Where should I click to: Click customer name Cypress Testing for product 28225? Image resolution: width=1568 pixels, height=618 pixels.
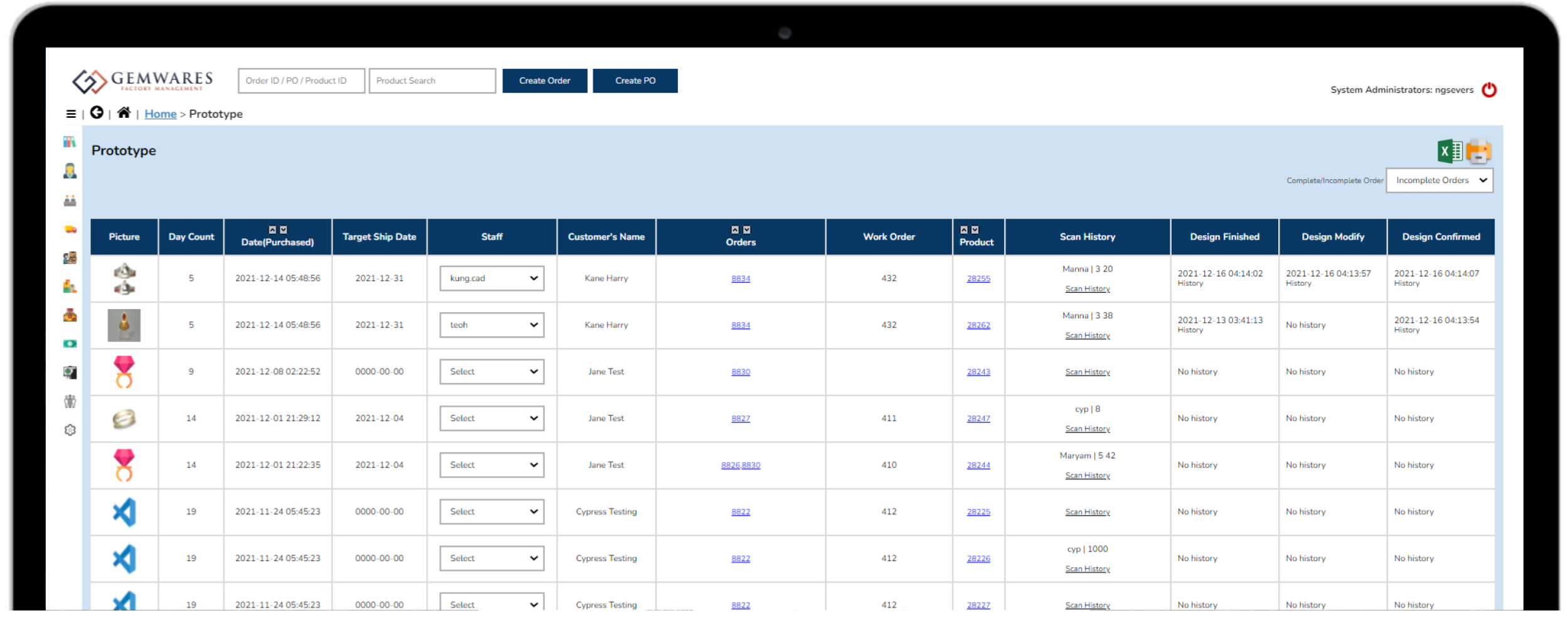click(607, 512)
